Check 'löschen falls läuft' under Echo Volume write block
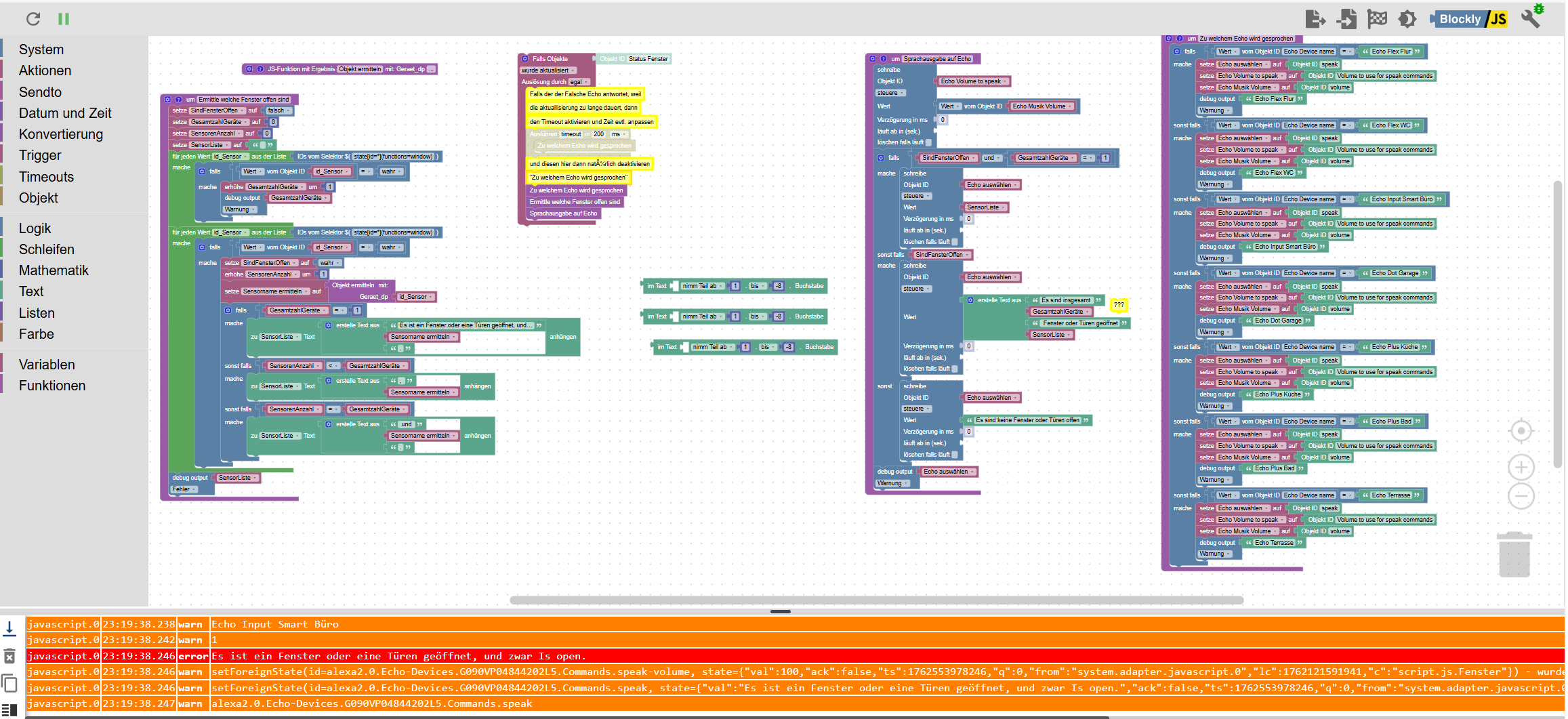The image size is (1568, 719). [929, 142]
